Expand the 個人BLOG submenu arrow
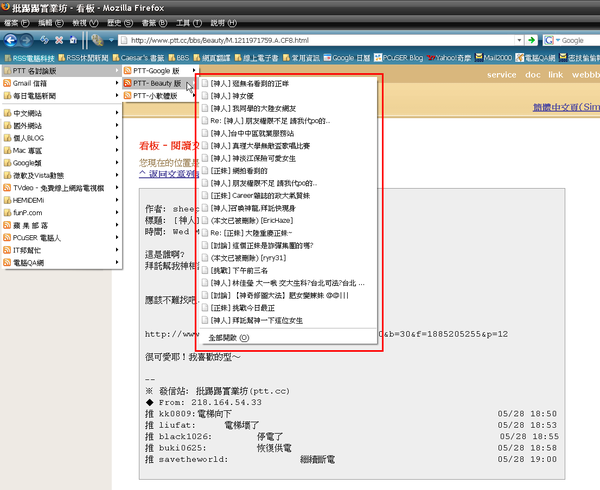The height and width of the screenshot is (490, 600). pyautogui.click(x=116, y=138)
